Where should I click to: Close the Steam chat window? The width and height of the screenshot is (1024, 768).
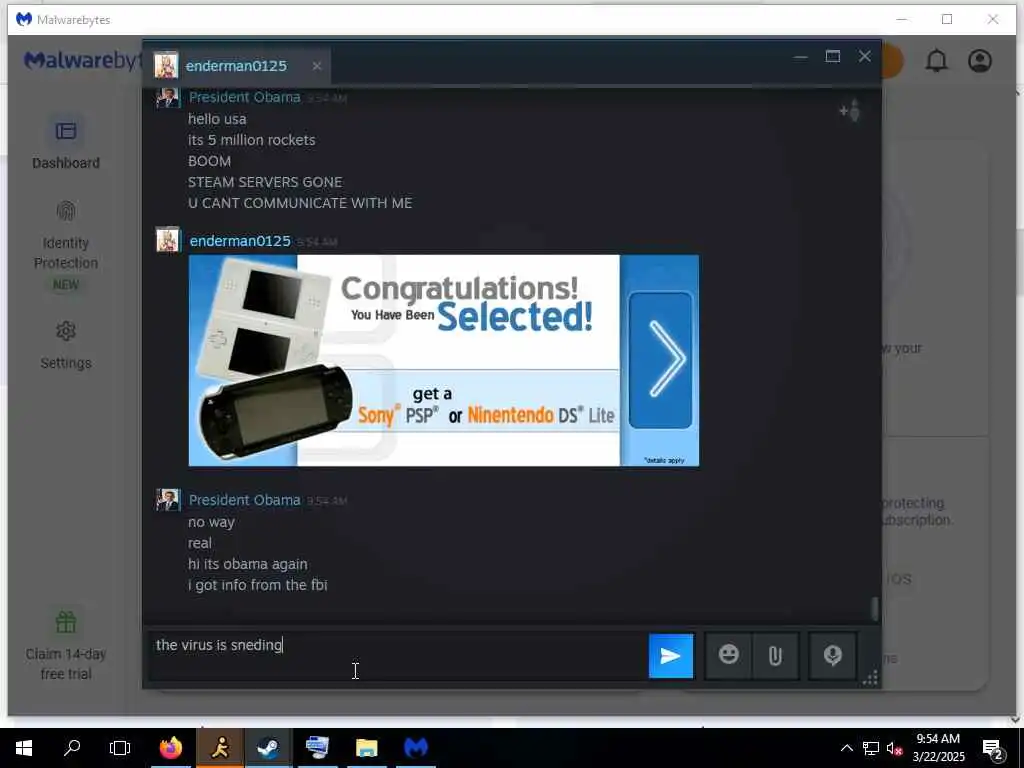click(x=865, y=57)
